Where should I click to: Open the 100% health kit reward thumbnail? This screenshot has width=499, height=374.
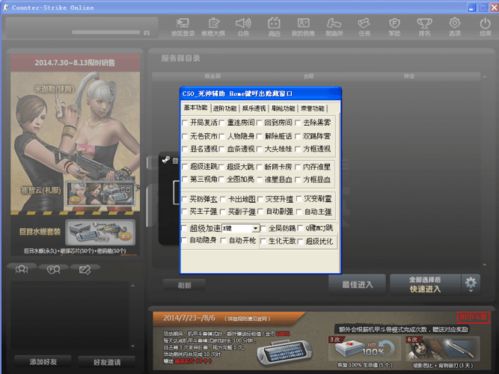point(364,348)
